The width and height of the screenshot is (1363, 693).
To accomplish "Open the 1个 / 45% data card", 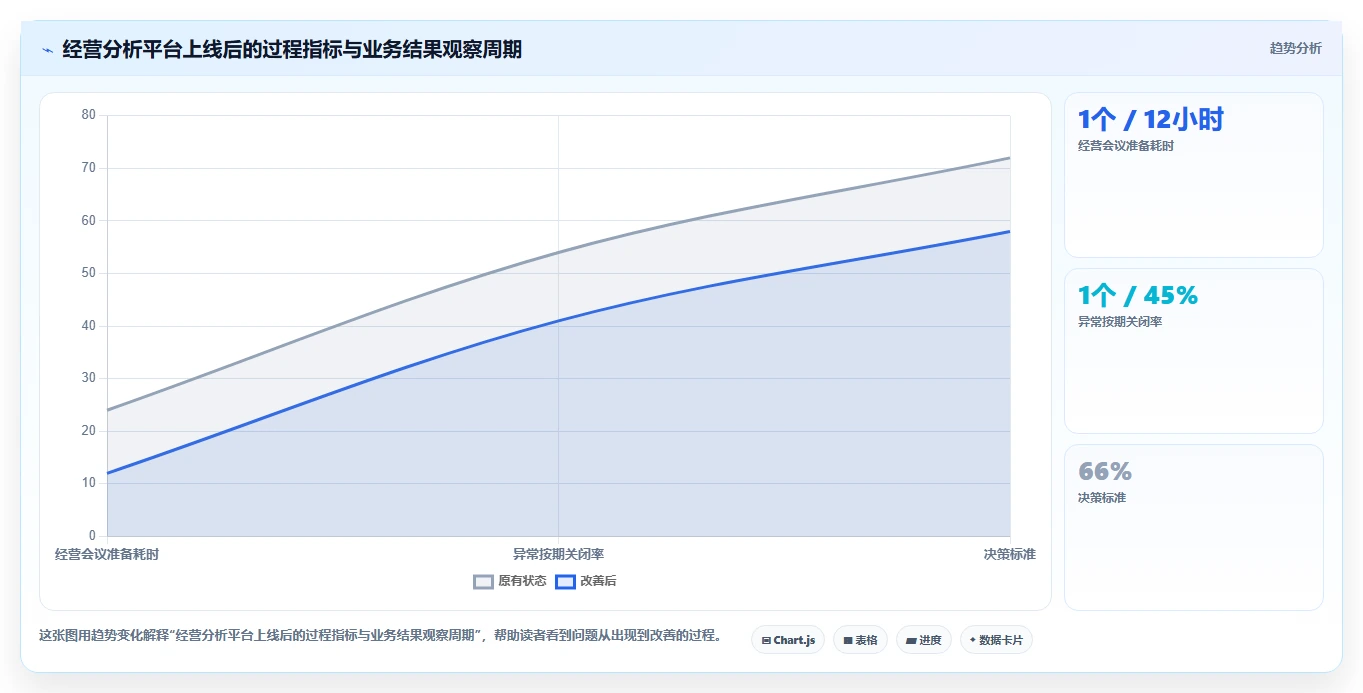I will (x=1194, y=351).
